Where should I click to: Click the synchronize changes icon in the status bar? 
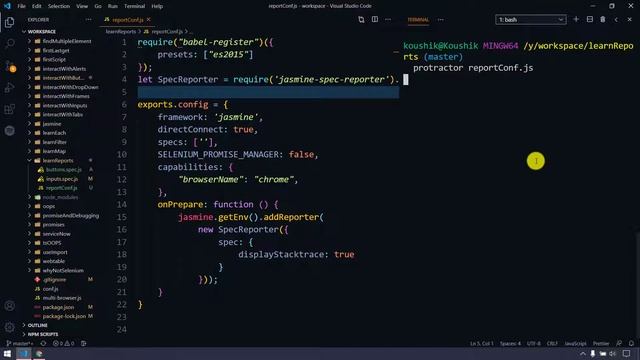[x=43, y=343]
